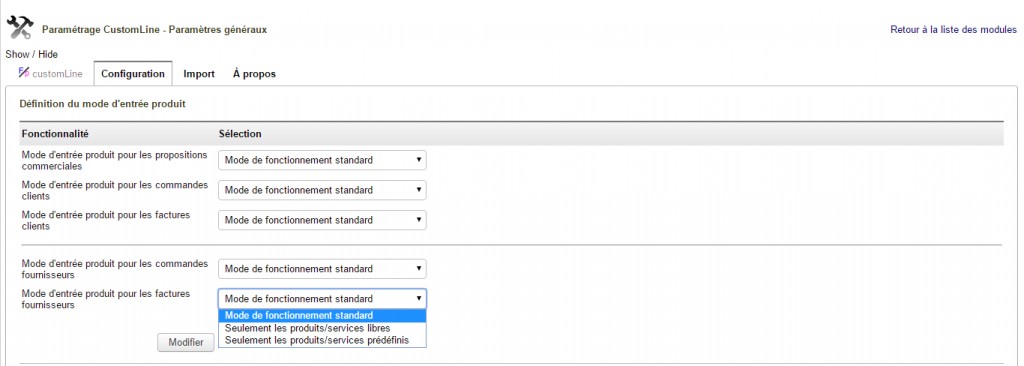Open the Configuration tab
The width and height of the screenshot is (1024, 366).
click(133, 74)
